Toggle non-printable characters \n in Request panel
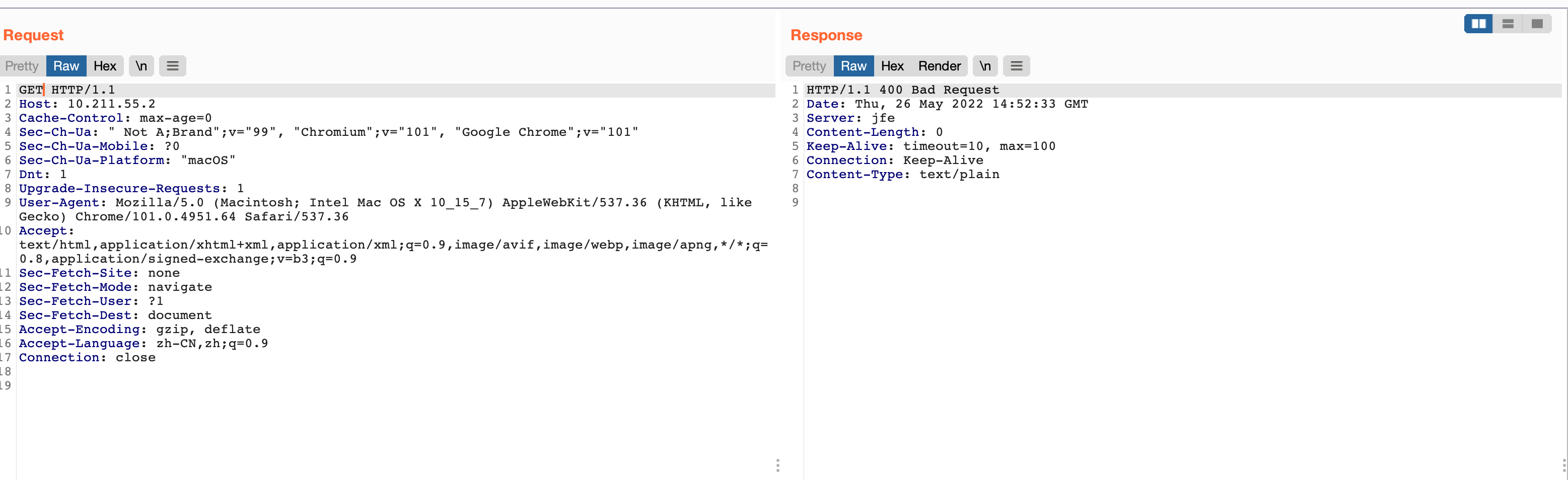Image resolution: width=1568 pixels, height=480 pixels. pos(141,66)
